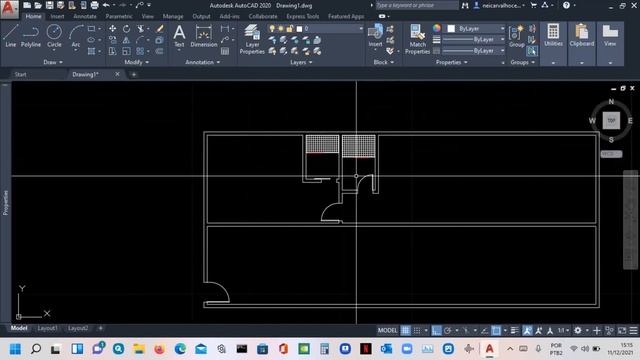
Task: Select the Text annotation tool
Action: pos(179,36)
